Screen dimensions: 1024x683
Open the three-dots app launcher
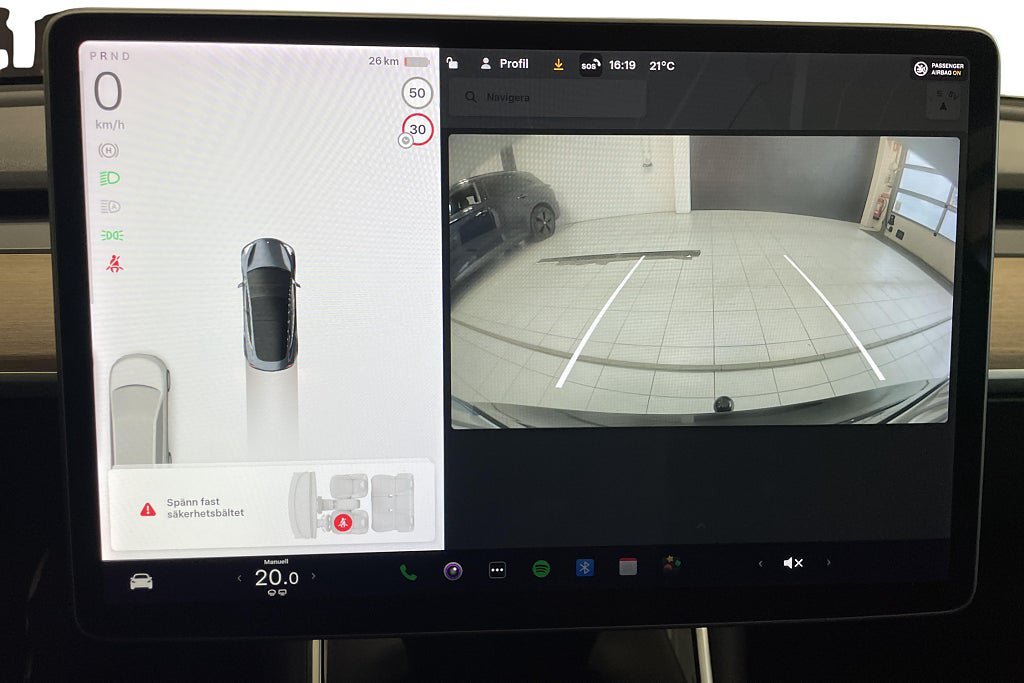click(x=497, y=570)
